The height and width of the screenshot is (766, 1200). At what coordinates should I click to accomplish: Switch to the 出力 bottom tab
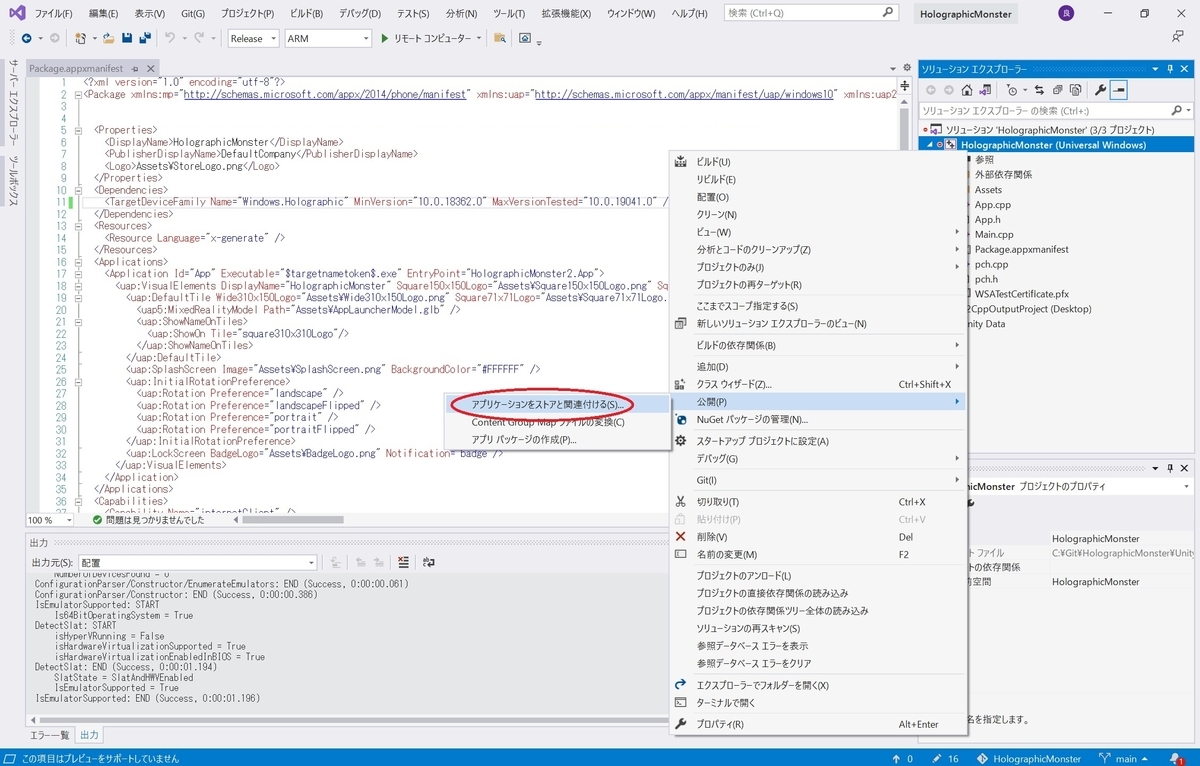tap(90, 735)
